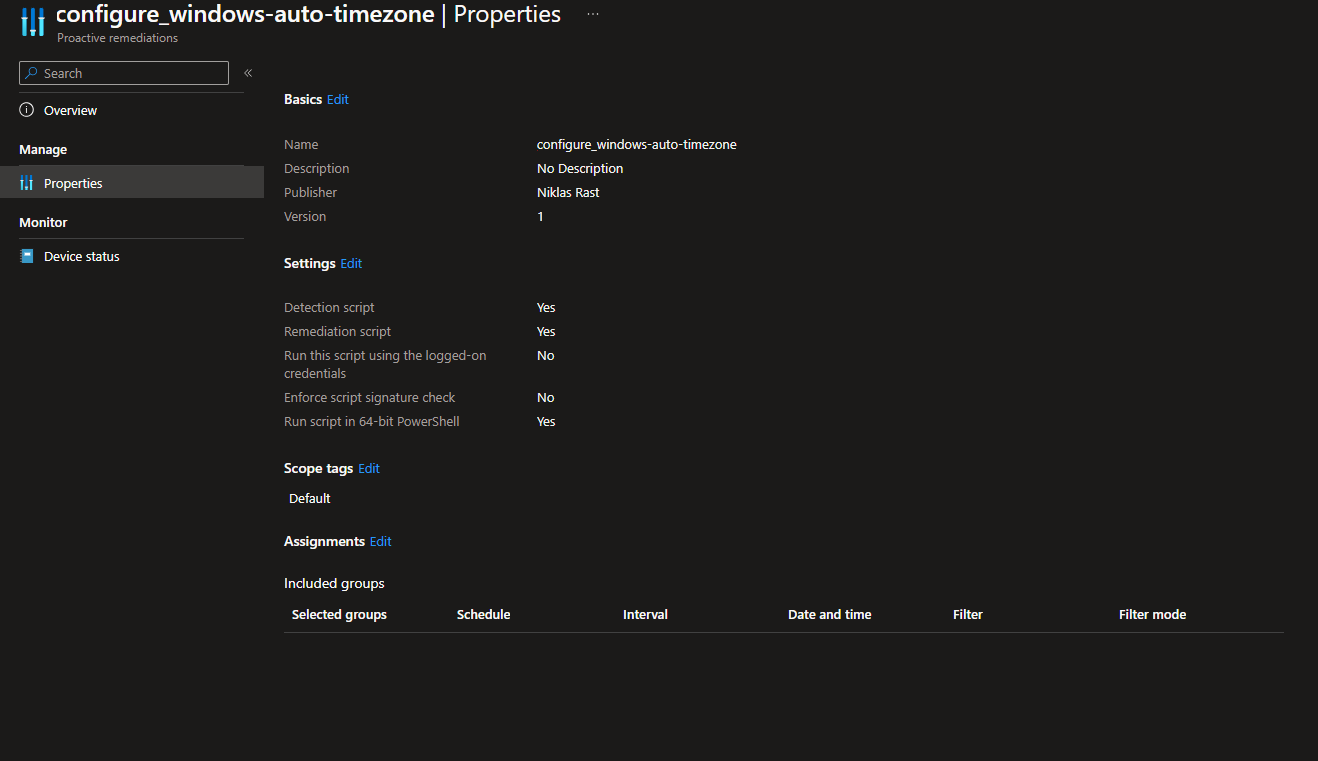The image size is (1318, 761).
Task: Open the ellipsis more options menu
Action: pos(593,15)
